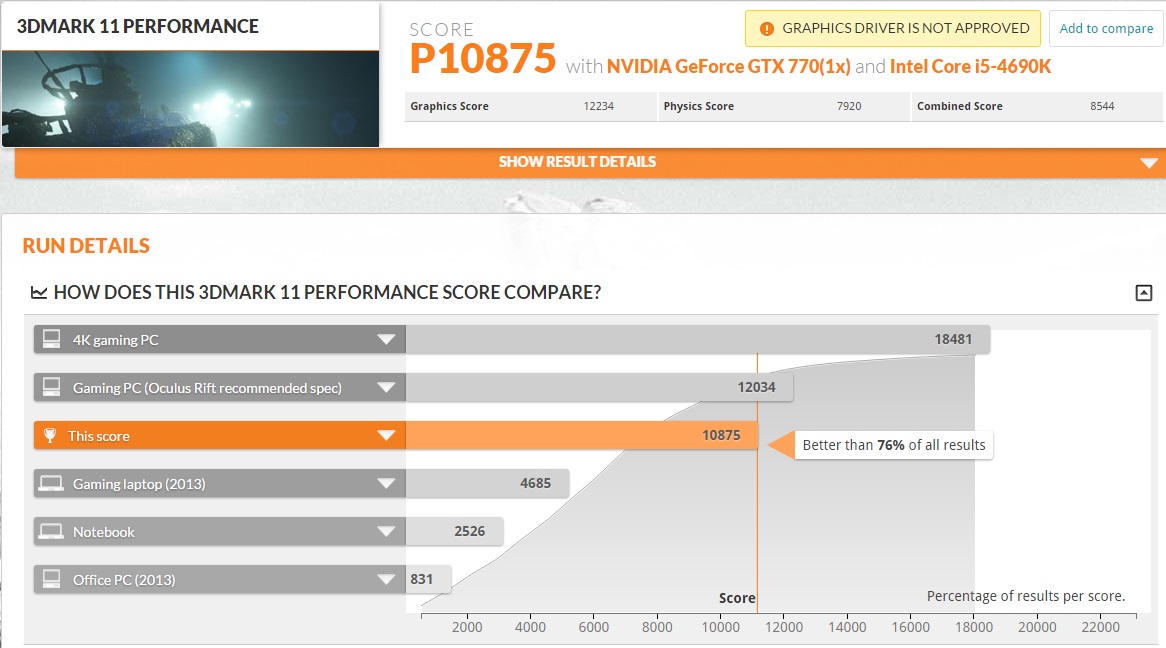Click desktop icon on Gaming PC Oculus row
The height and width of the screenshot is (648, 1166).
click(x=51, y=387)
